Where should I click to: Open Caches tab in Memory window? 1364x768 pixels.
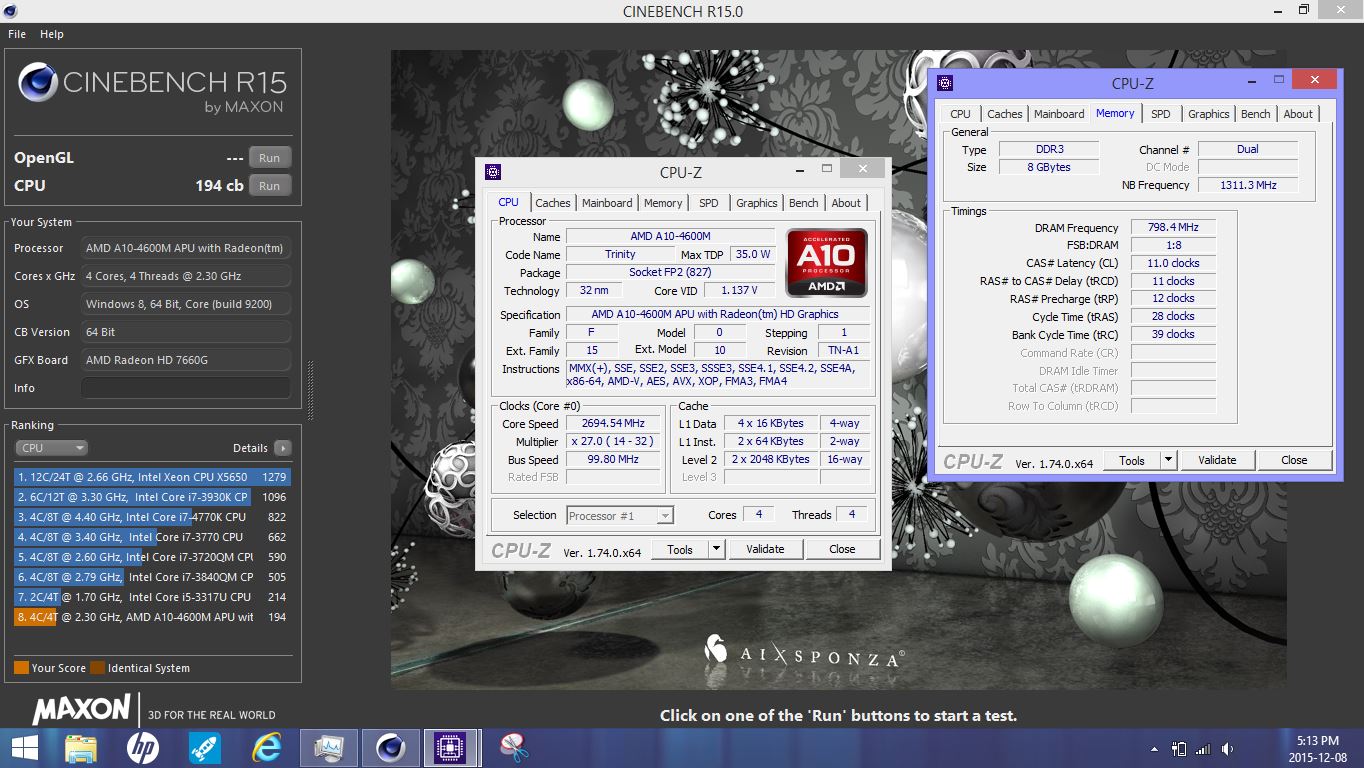(1004, 114)
